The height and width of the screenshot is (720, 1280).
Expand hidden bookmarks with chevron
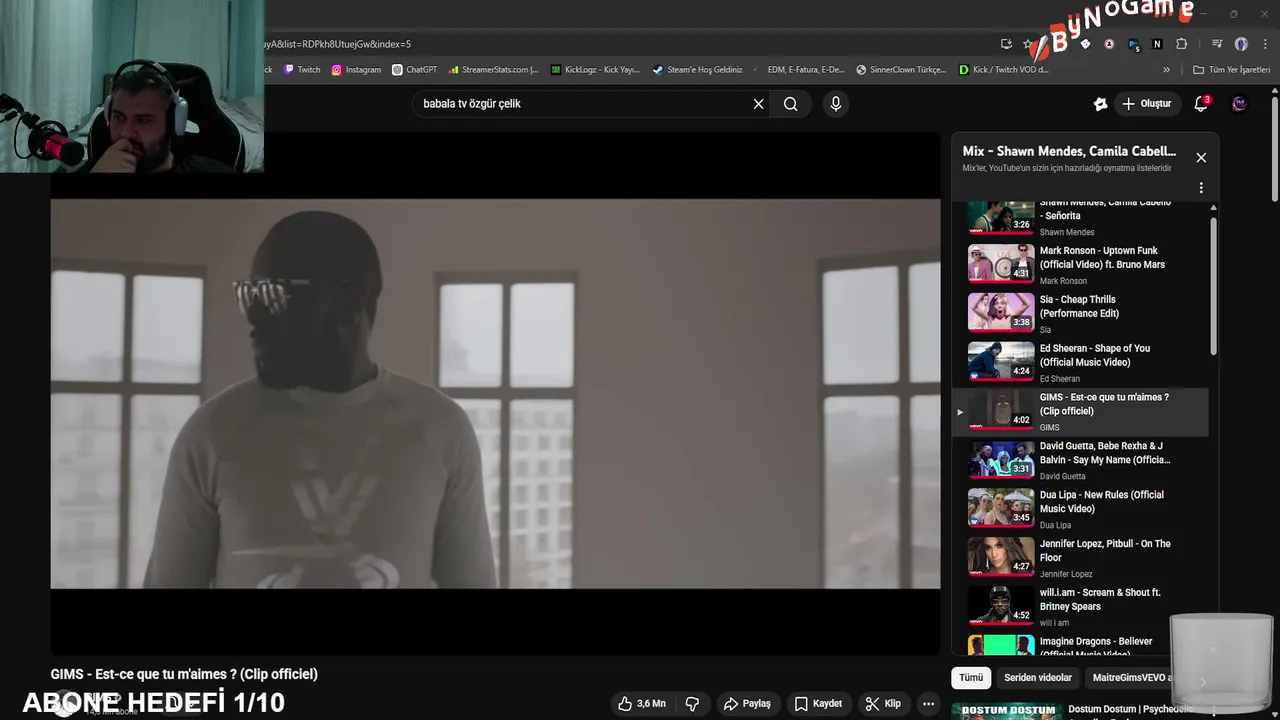[1166, 70]
